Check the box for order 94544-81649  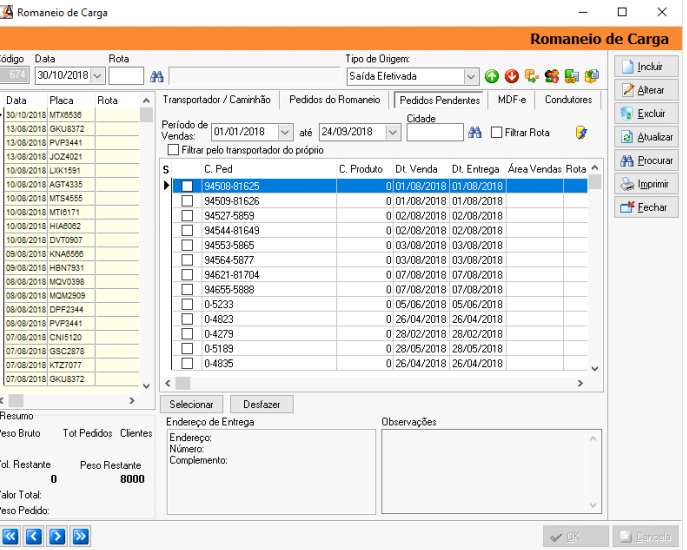[x=187, y=230]
